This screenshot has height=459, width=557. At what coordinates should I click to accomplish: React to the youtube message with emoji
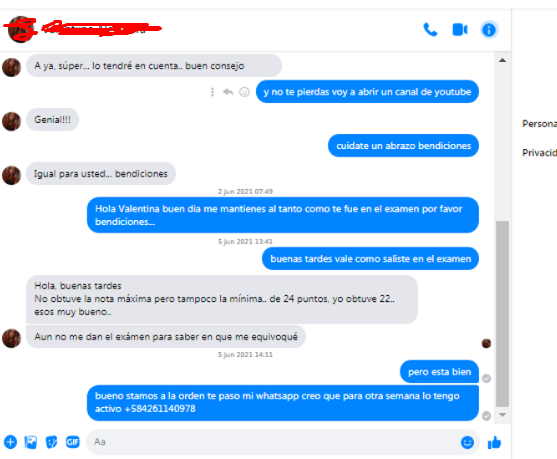pos(244,92)
